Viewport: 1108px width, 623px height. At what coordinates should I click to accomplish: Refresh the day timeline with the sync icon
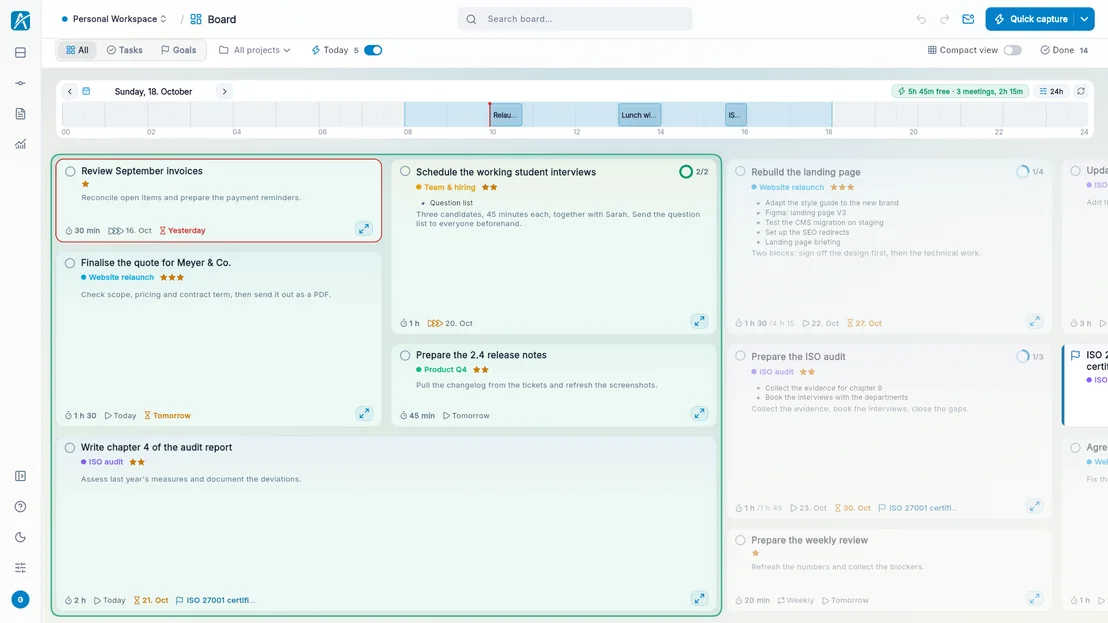(x=1080, y=91)
